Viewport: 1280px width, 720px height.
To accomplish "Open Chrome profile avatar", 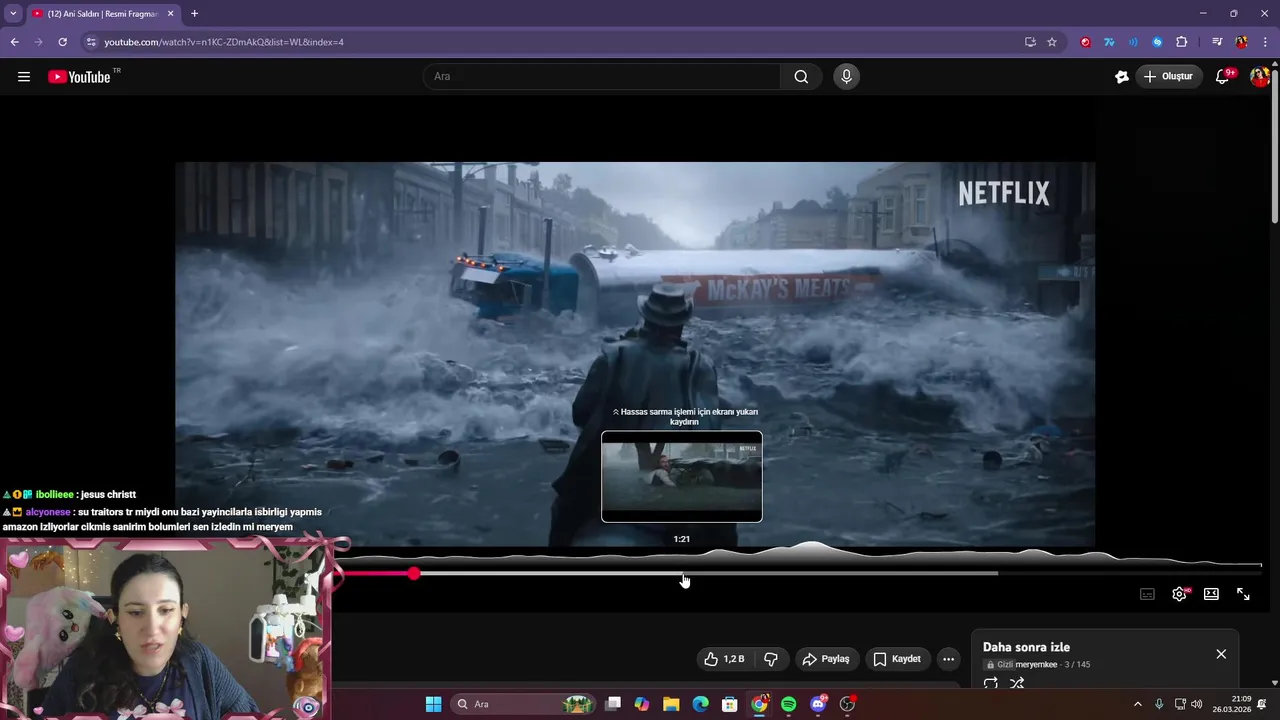I will [x=1241, y=42].
